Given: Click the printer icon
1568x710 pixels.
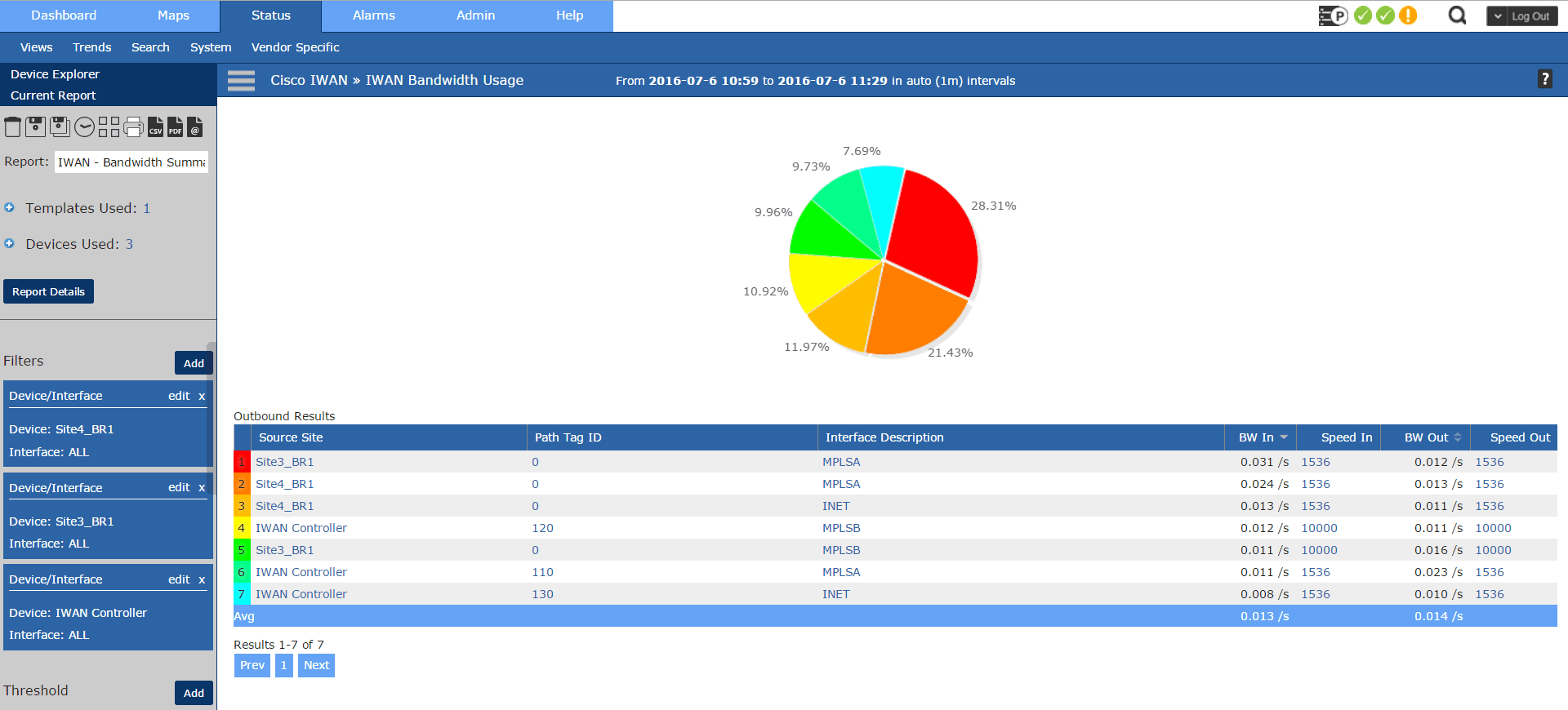Looking at the screenshot, I should [x=133, y=126].
